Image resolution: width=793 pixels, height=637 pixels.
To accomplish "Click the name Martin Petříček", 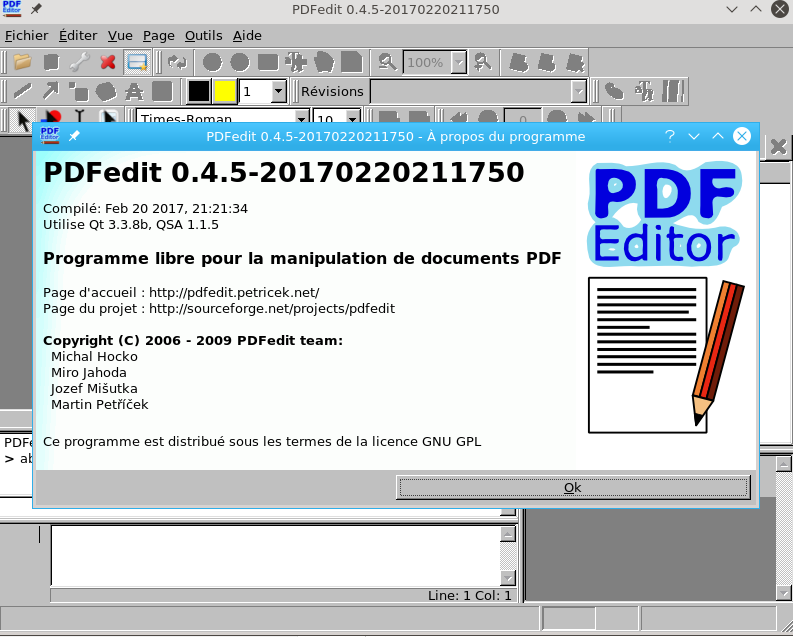I will click(x=100, y=405).
